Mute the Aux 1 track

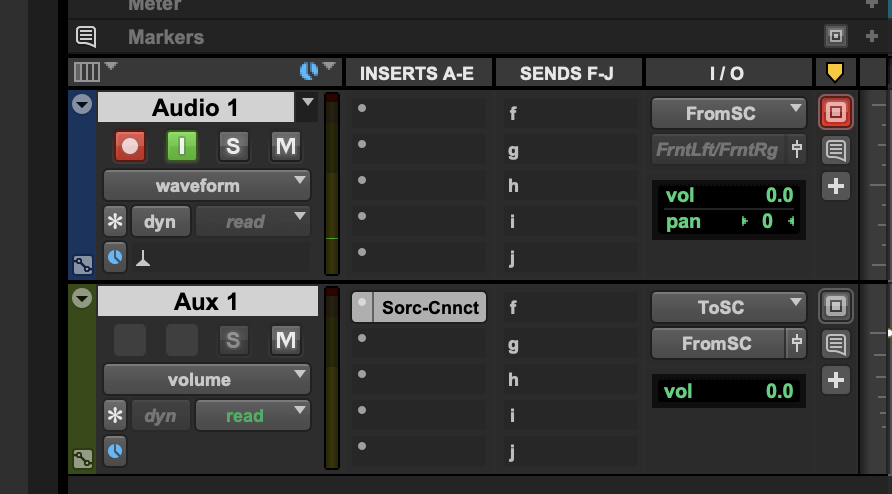pos(286,341)
